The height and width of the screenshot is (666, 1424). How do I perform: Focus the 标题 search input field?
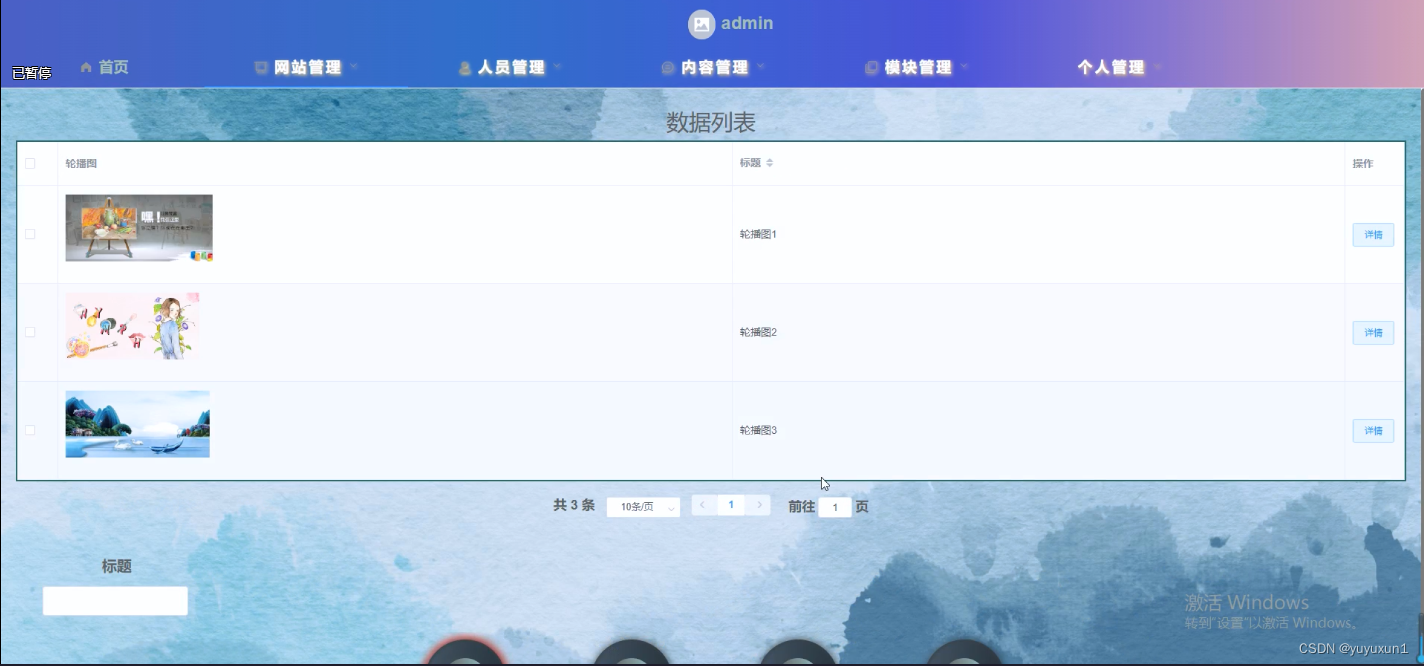pyautogui.click(x=115, y=601)
